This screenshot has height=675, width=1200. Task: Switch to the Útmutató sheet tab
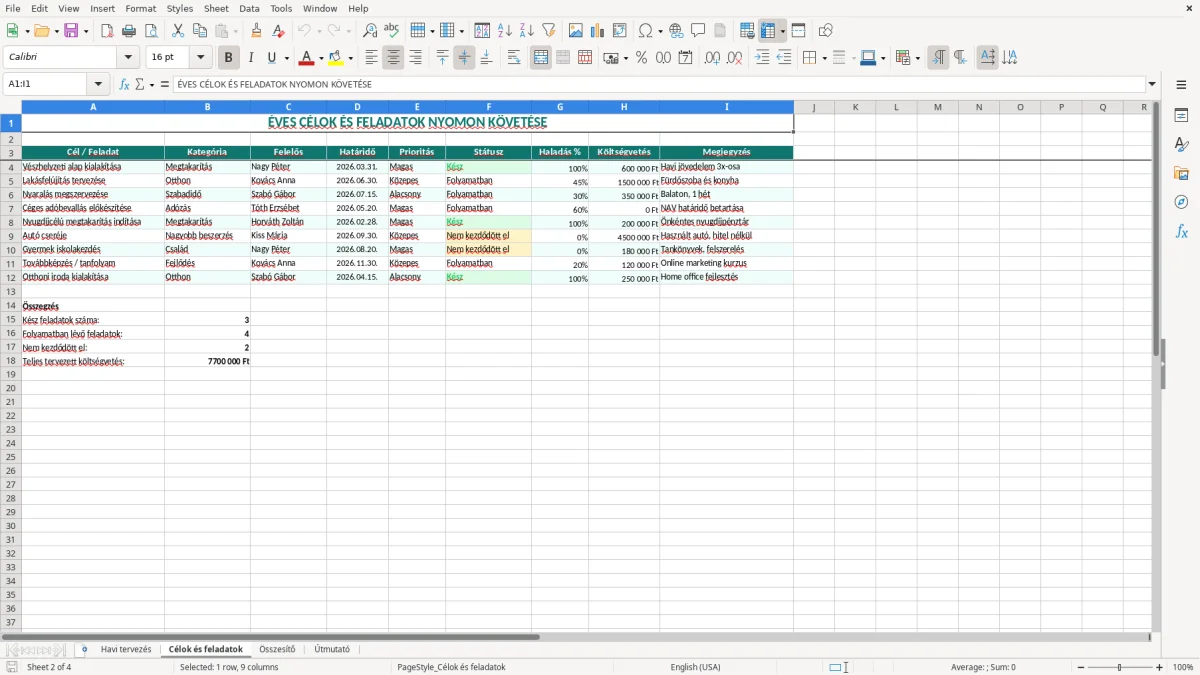[332, 649]
